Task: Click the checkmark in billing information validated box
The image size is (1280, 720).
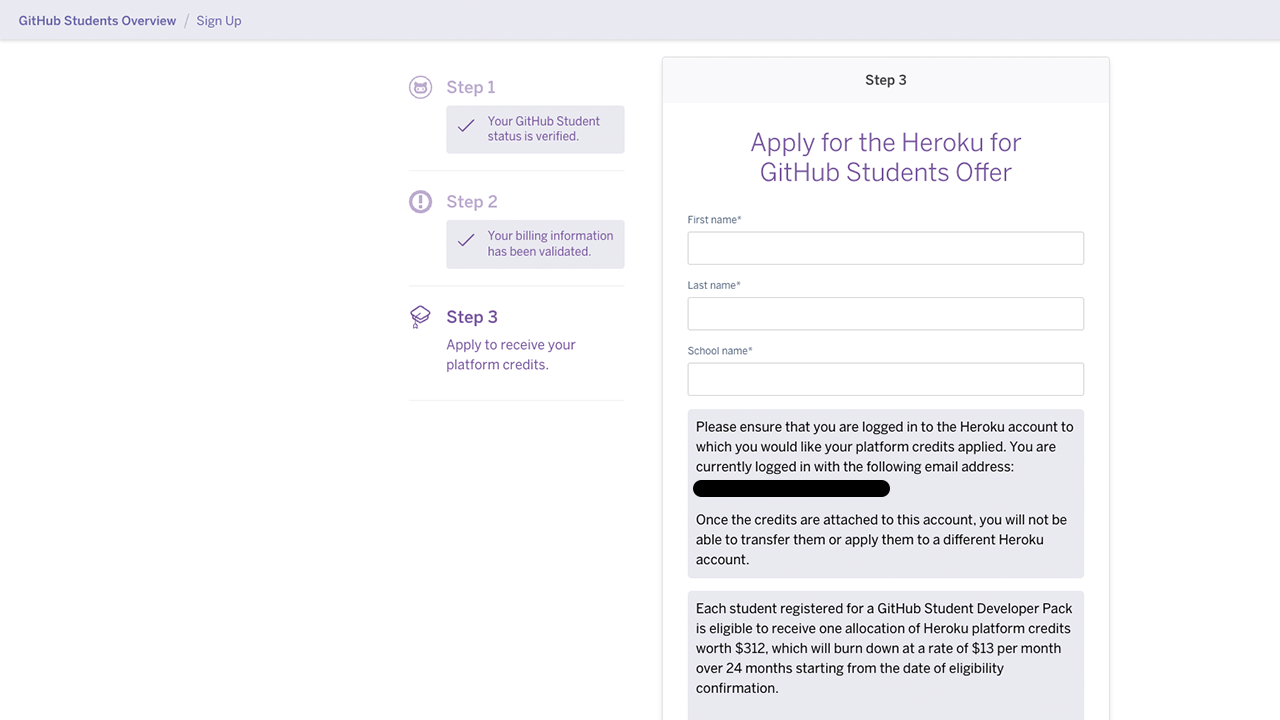Action: 466,242
